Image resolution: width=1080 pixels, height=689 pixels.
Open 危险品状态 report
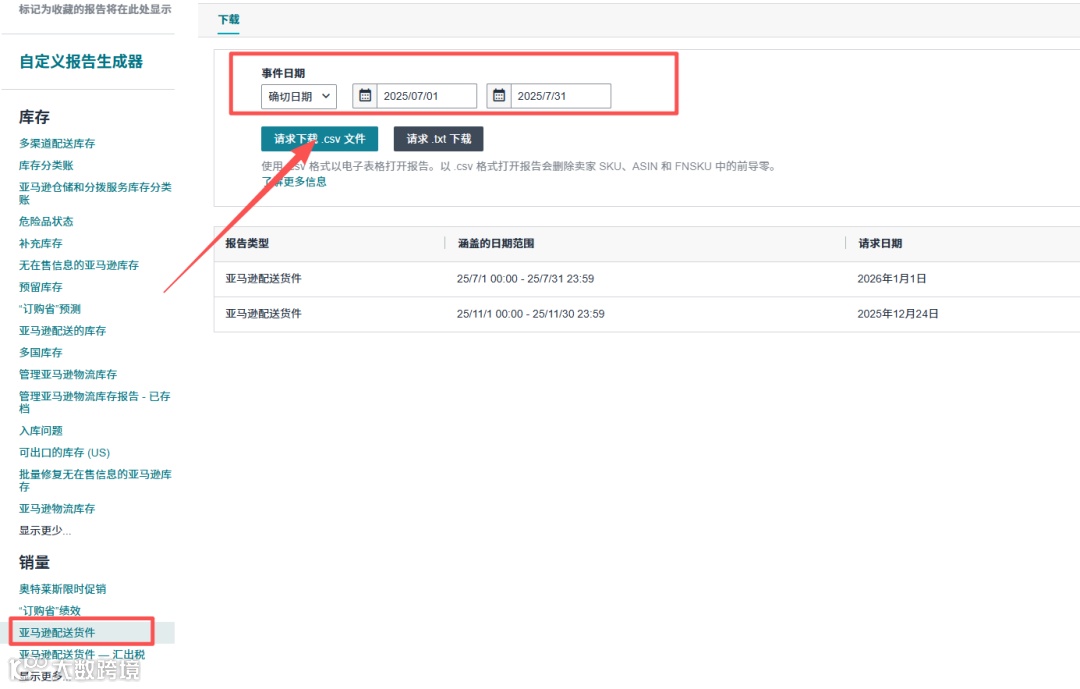tap(46, 221)
